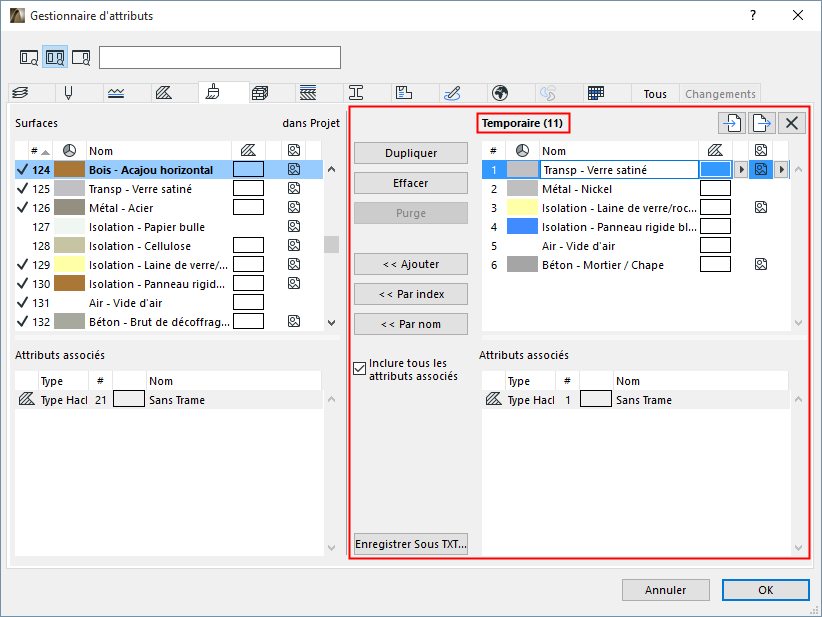Image resolution: width=822 pixels, height=617 pixels.
Task: Select Béton - Brut de décoffrag... row
Action: click(169, 322)
